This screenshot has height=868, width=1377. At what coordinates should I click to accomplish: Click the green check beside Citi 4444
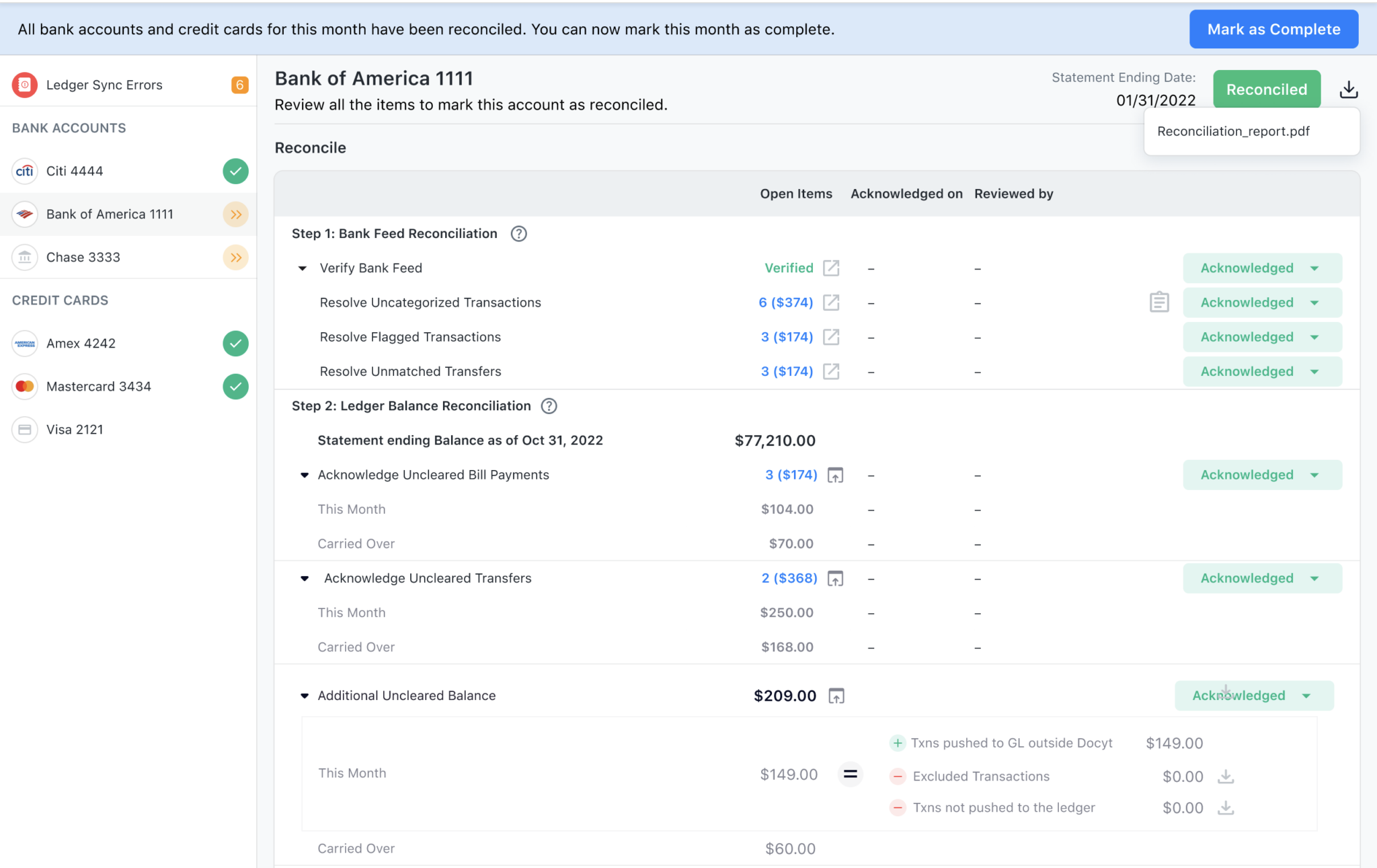[x=235, y=171]
